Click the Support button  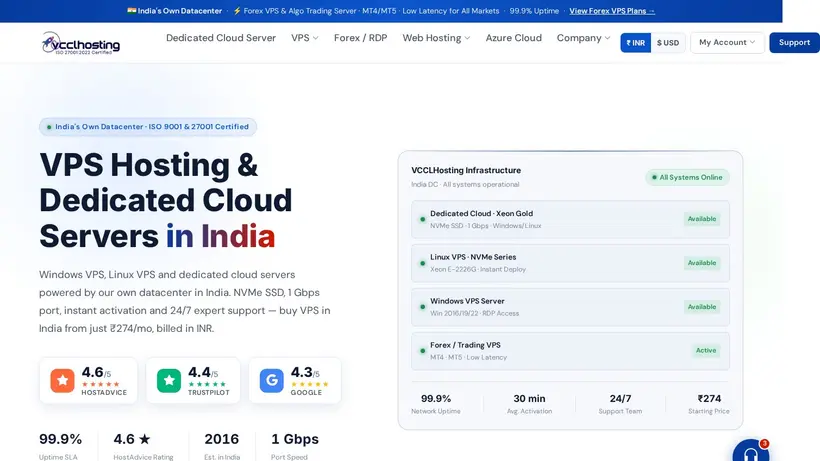794,42
